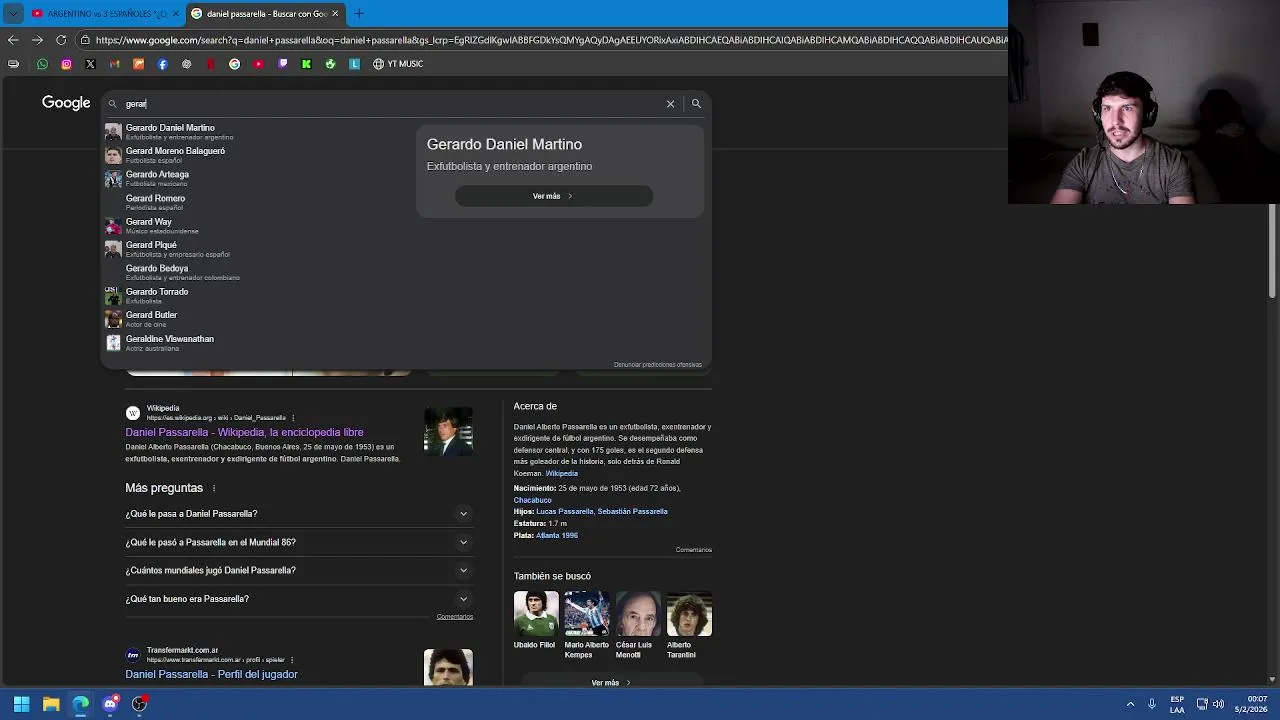Close the daniel passarella tab

coord(335,14)
